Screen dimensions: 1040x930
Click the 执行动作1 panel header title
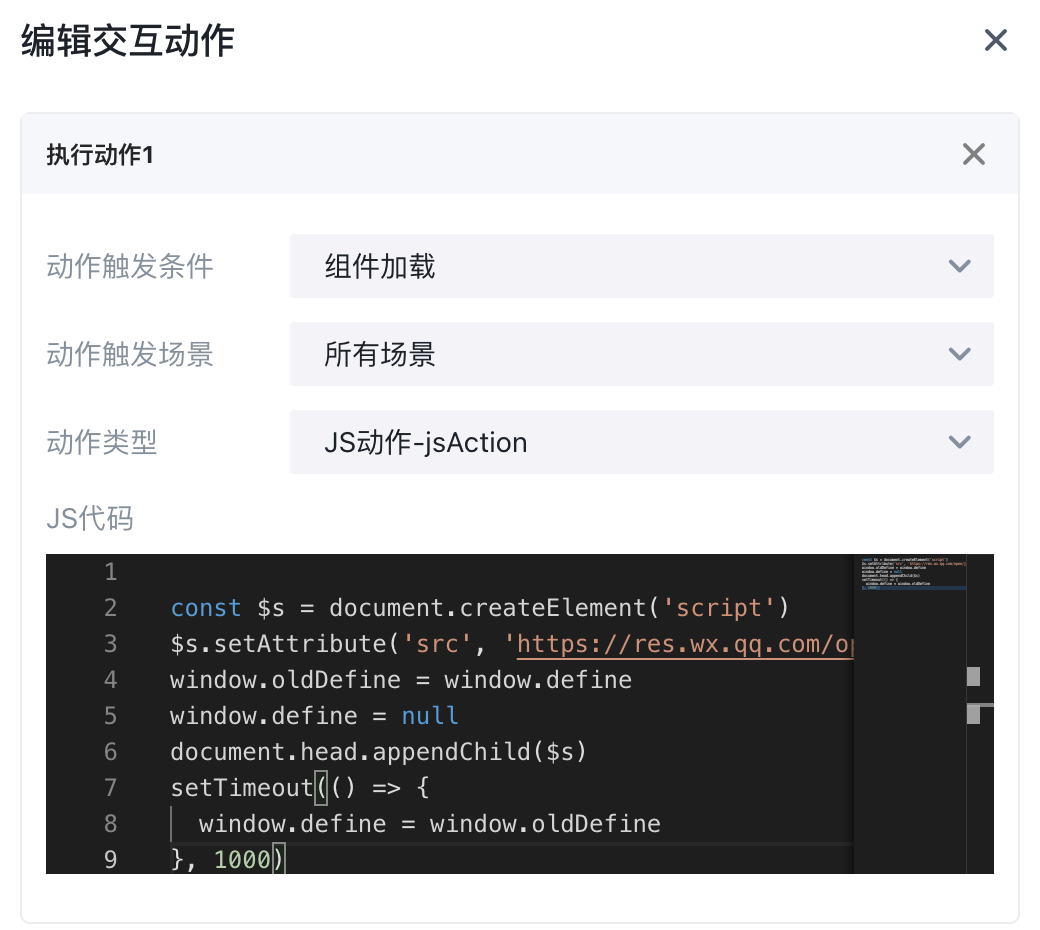(100, 155)
